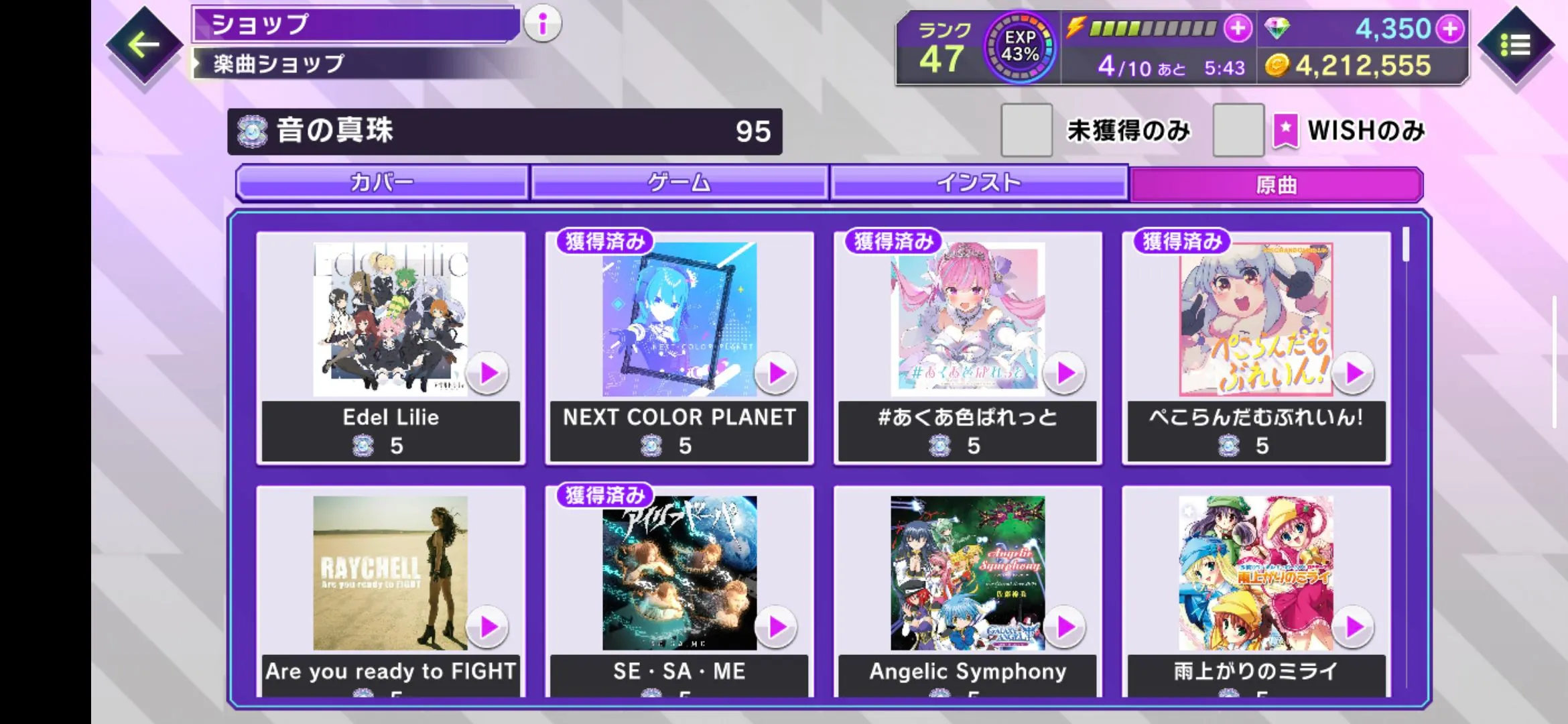Viewport: 1568px width, 724px height.
Task: Go back with the arrow diamond button
Action: (144, 45)
